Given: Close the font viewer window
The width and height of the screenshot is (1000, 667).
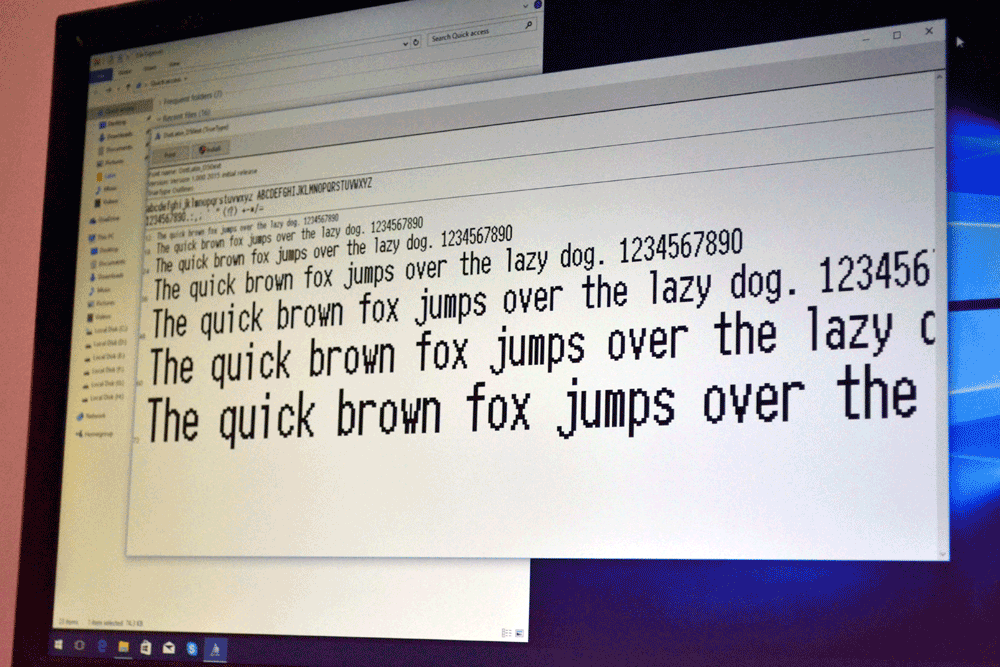Looking at the screenshot, I should tap(929, 31).
